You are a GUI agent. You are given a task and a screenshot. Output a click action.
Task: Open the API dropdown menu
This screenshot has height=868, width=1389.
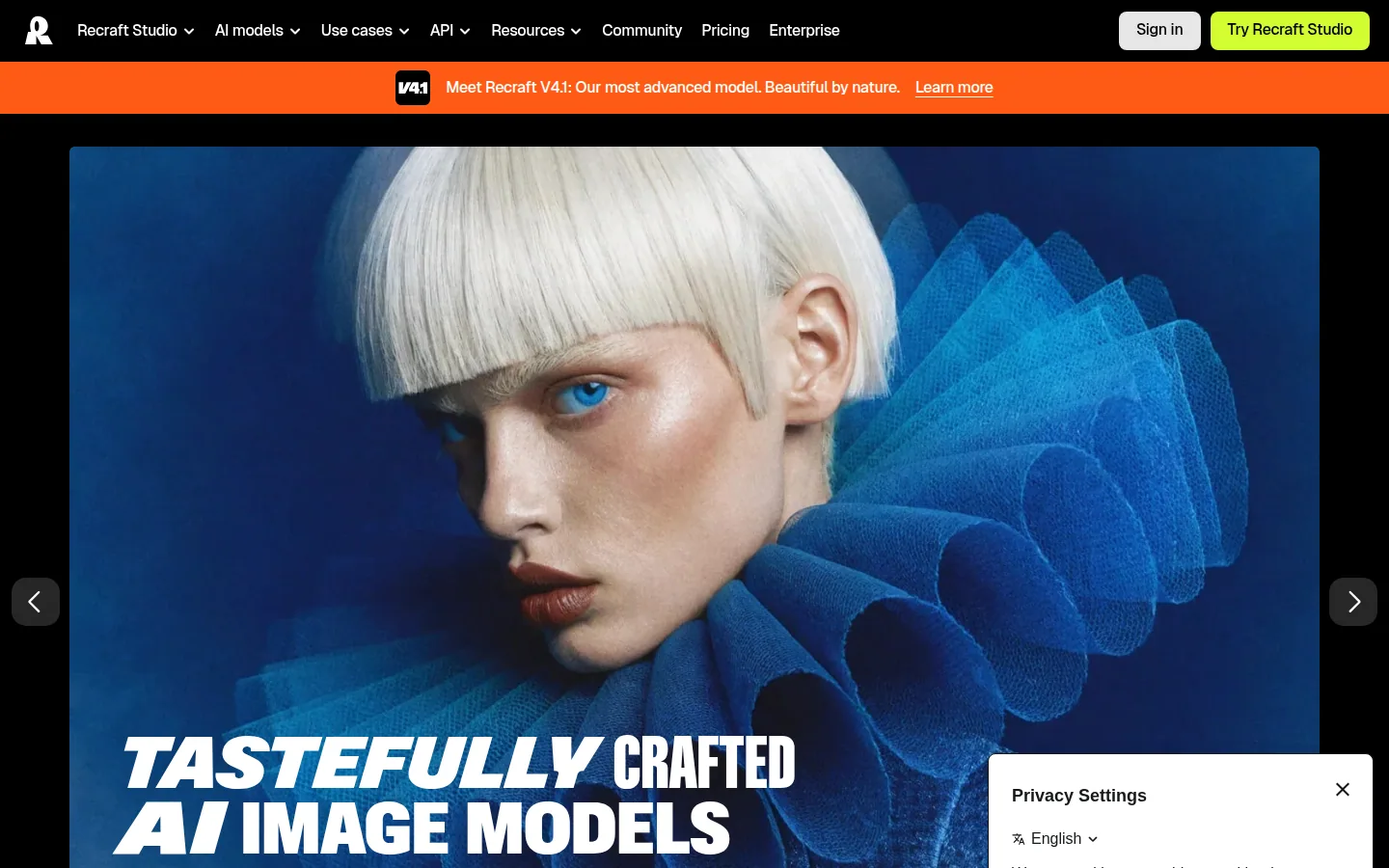pos(450,31)
